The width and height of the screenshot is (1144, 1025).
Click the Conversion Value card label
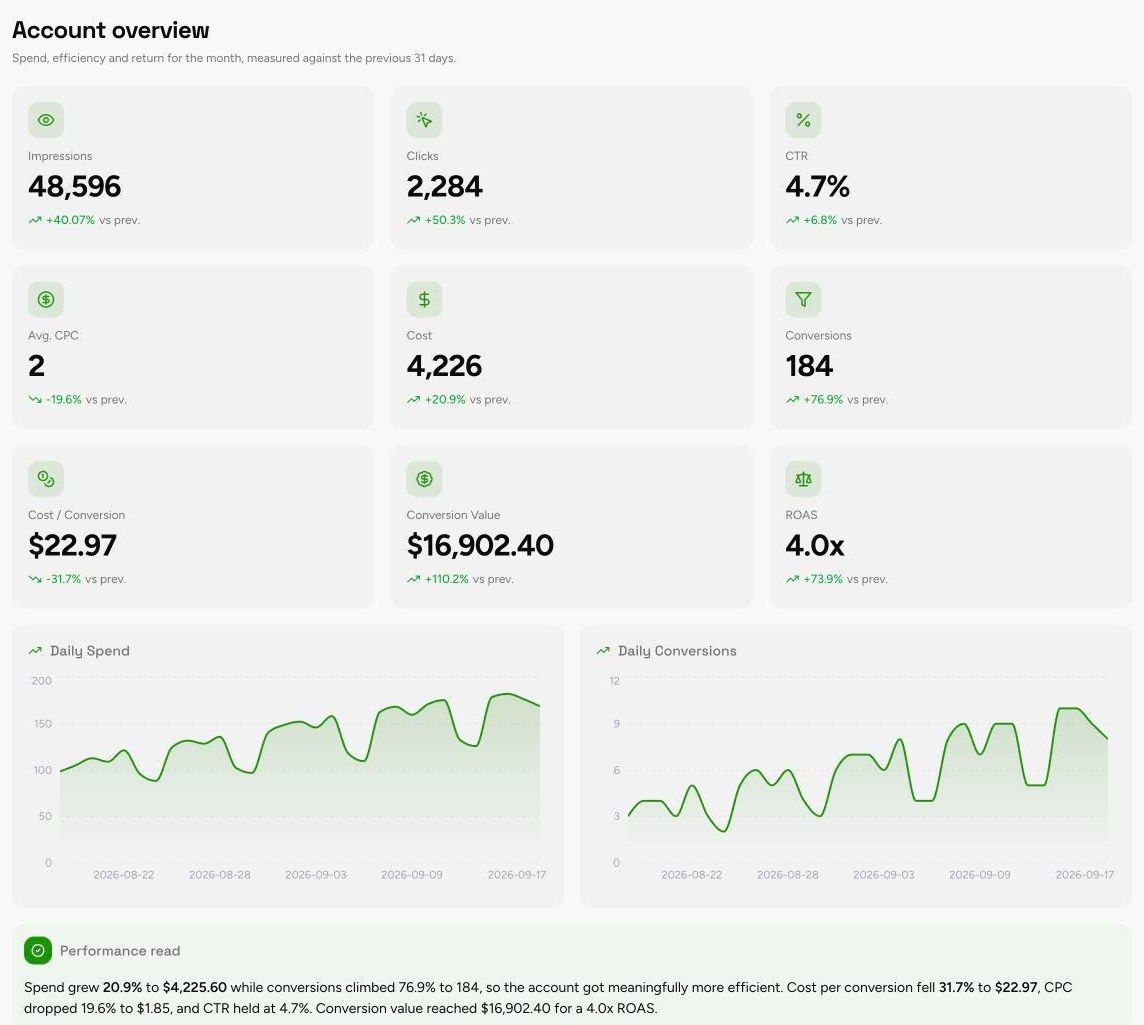tap(453, 515)
